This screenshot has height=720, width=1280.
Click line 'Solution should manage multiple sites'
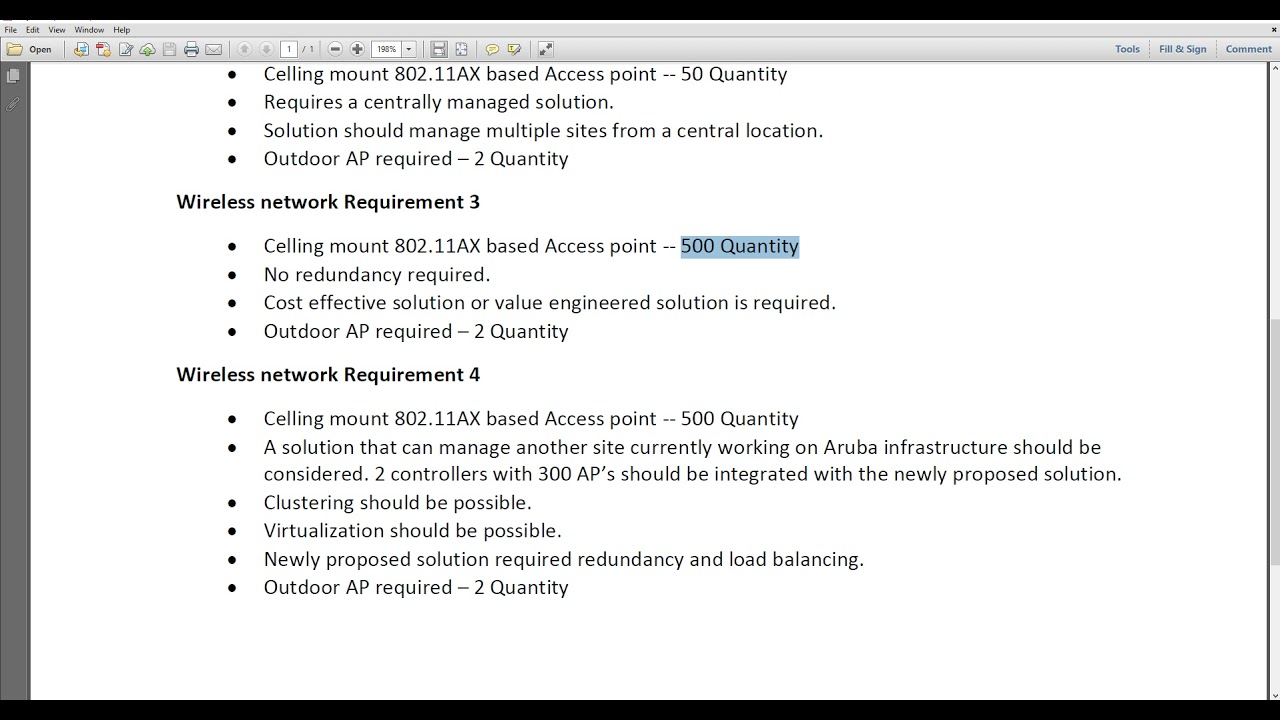click(x=543, y=131)
